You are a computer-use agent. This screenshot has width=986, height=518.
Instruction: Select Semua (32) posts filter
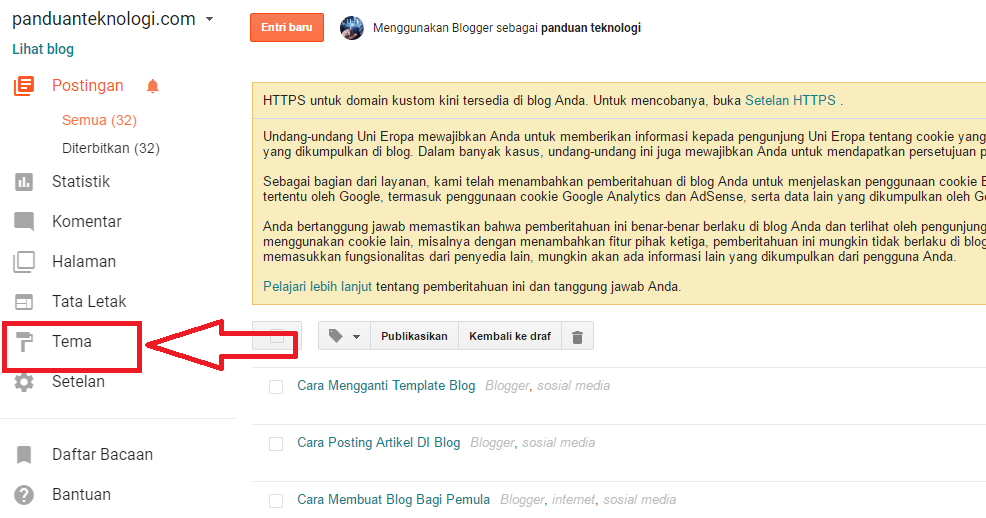[x=99, y=120]
